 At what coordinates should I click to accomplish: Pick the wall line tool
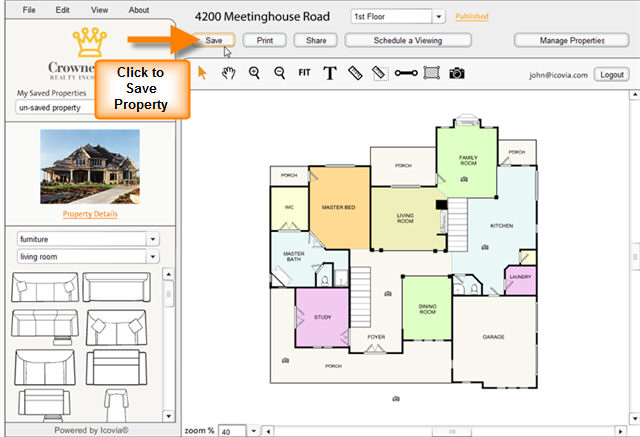point(405,73)
